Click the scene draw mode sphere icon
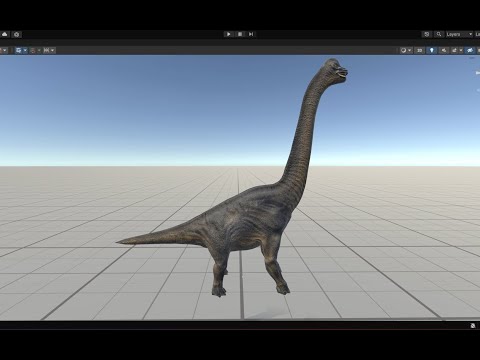Screen dimensions: 480x360 404,50
